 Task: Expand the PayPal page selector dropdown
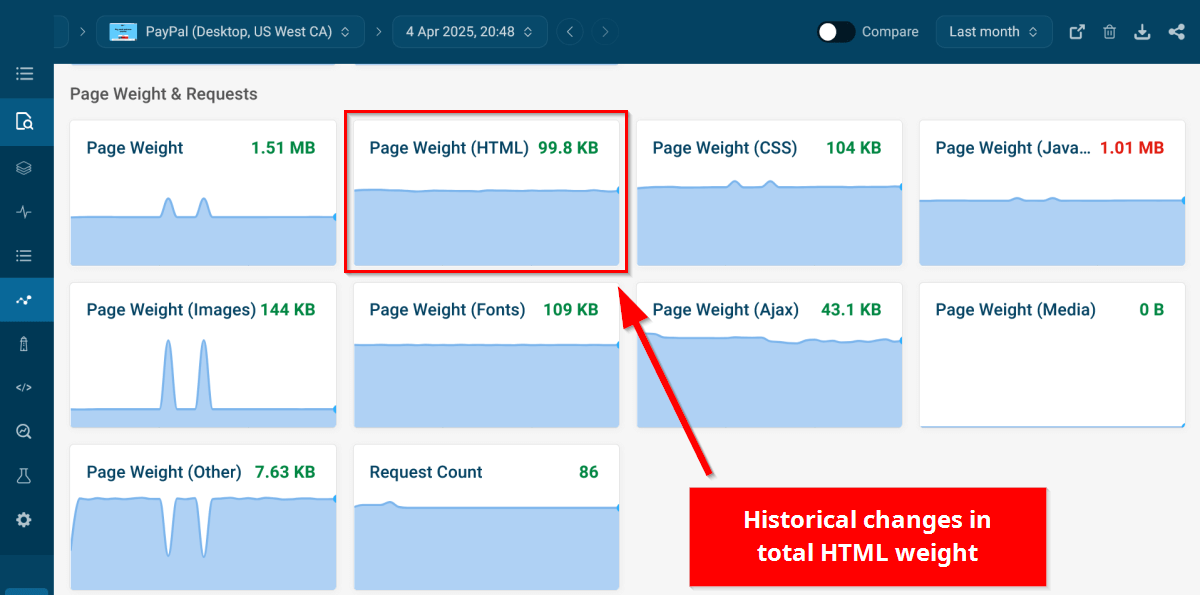(x=230, y=32)
